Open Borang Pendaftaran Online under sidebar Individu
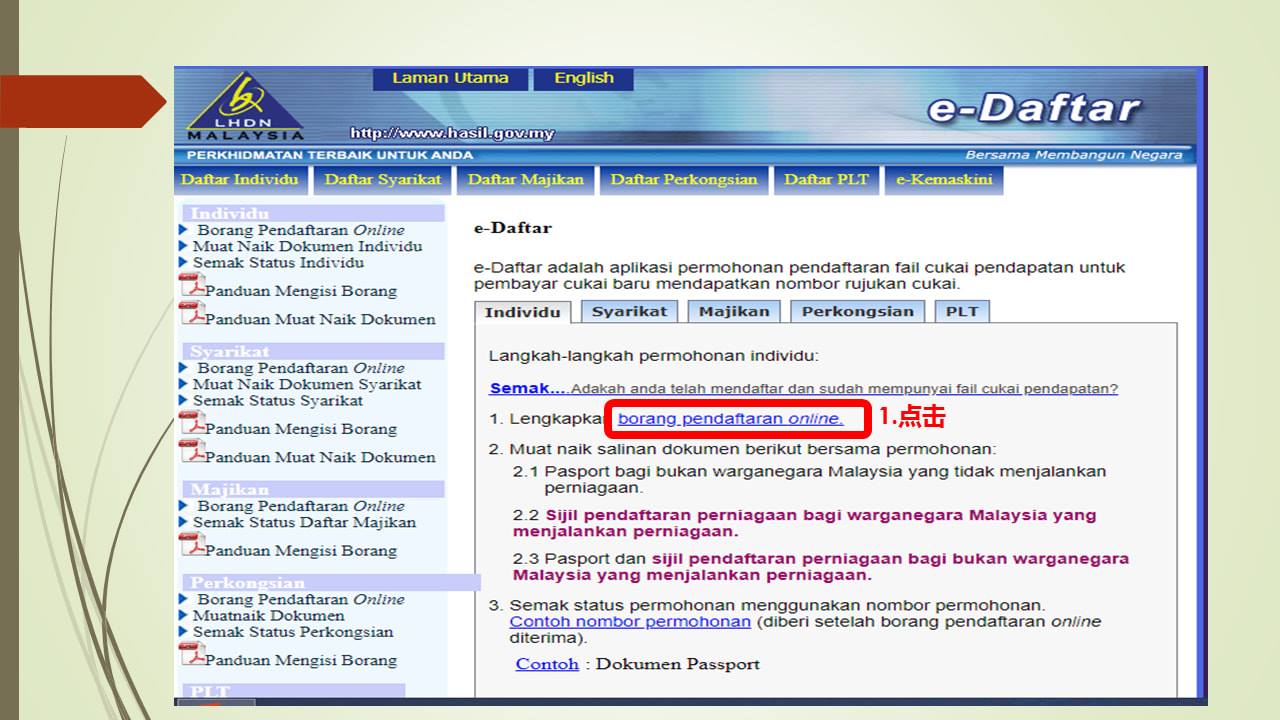Image resolution: width=1280 pixels, height=720 pixels. (300, 230)
